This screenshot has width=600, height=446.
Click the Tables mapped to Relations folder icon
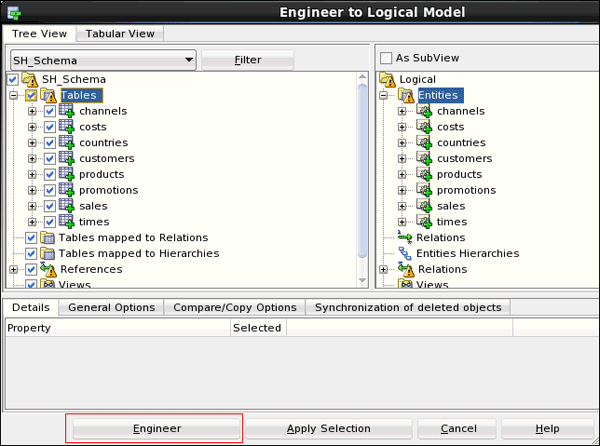click(x=47, y=238)
